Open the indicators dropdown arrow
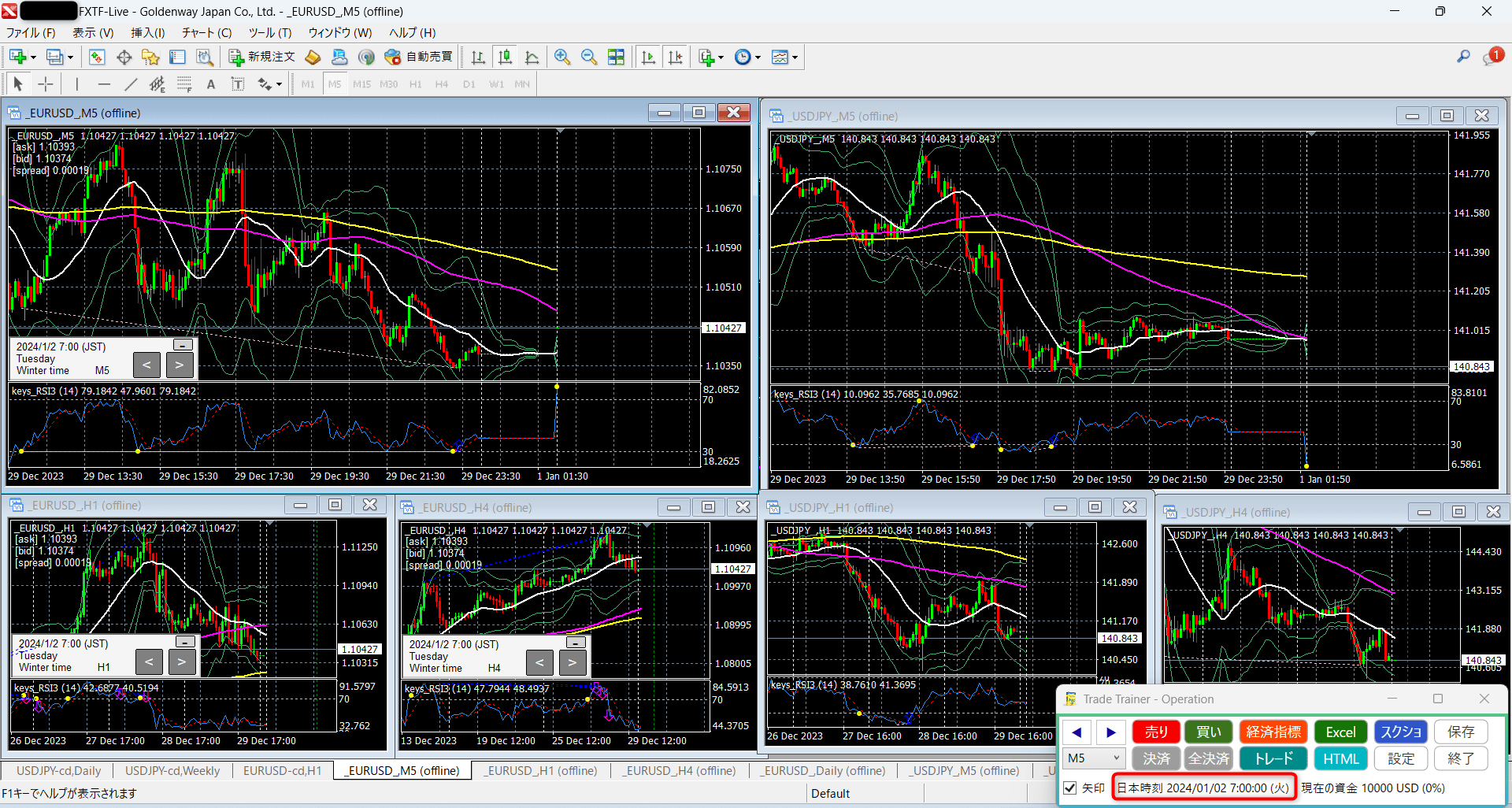 coord(719,57)
